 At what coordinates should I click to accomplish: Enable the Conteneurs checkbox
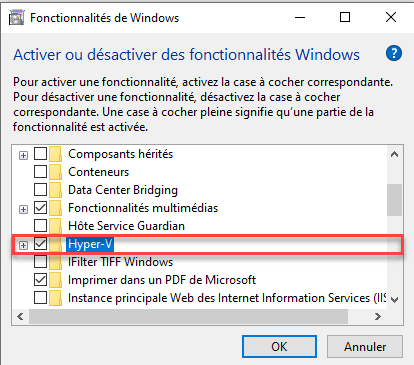40,172
